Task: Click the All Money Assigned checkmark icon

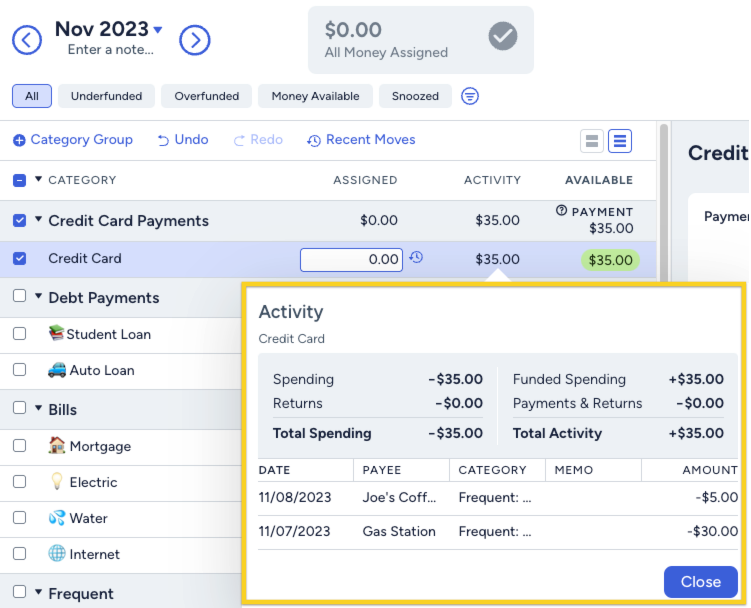Action: tap(503, 37)
